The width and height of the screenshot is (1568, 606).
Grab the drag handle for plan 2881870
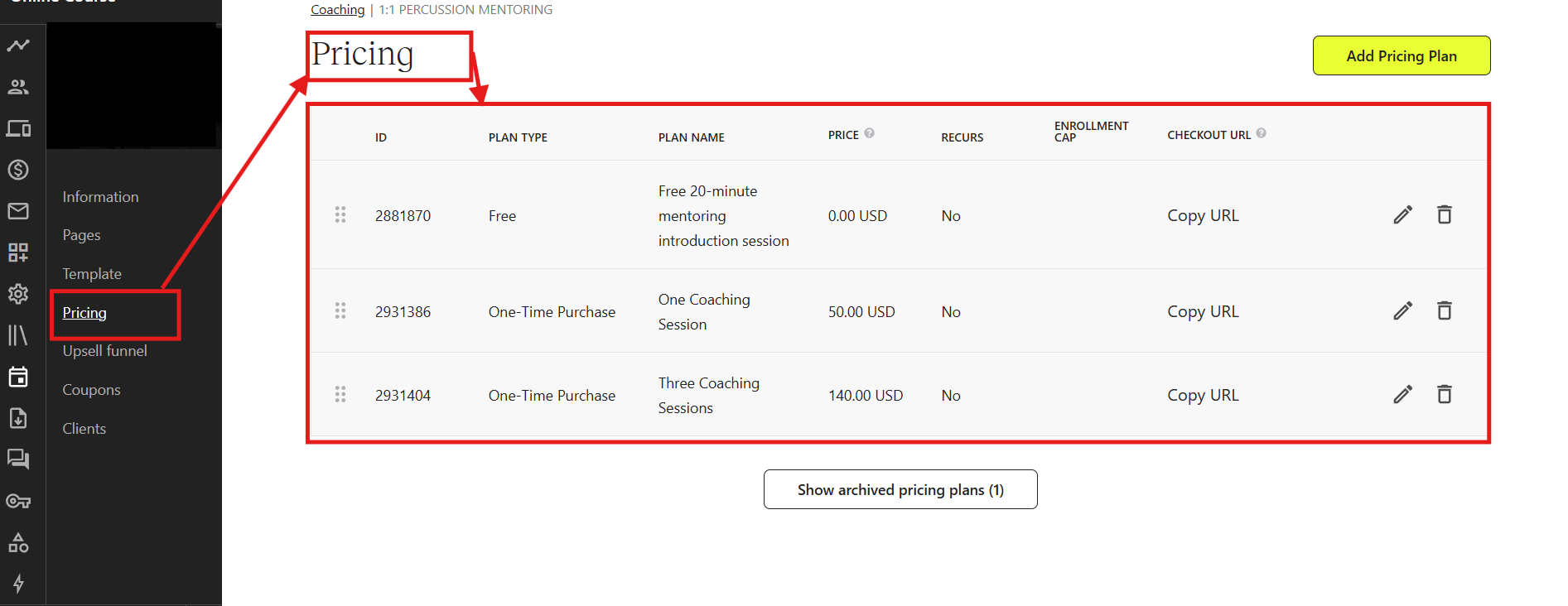(x=340, y=215)
